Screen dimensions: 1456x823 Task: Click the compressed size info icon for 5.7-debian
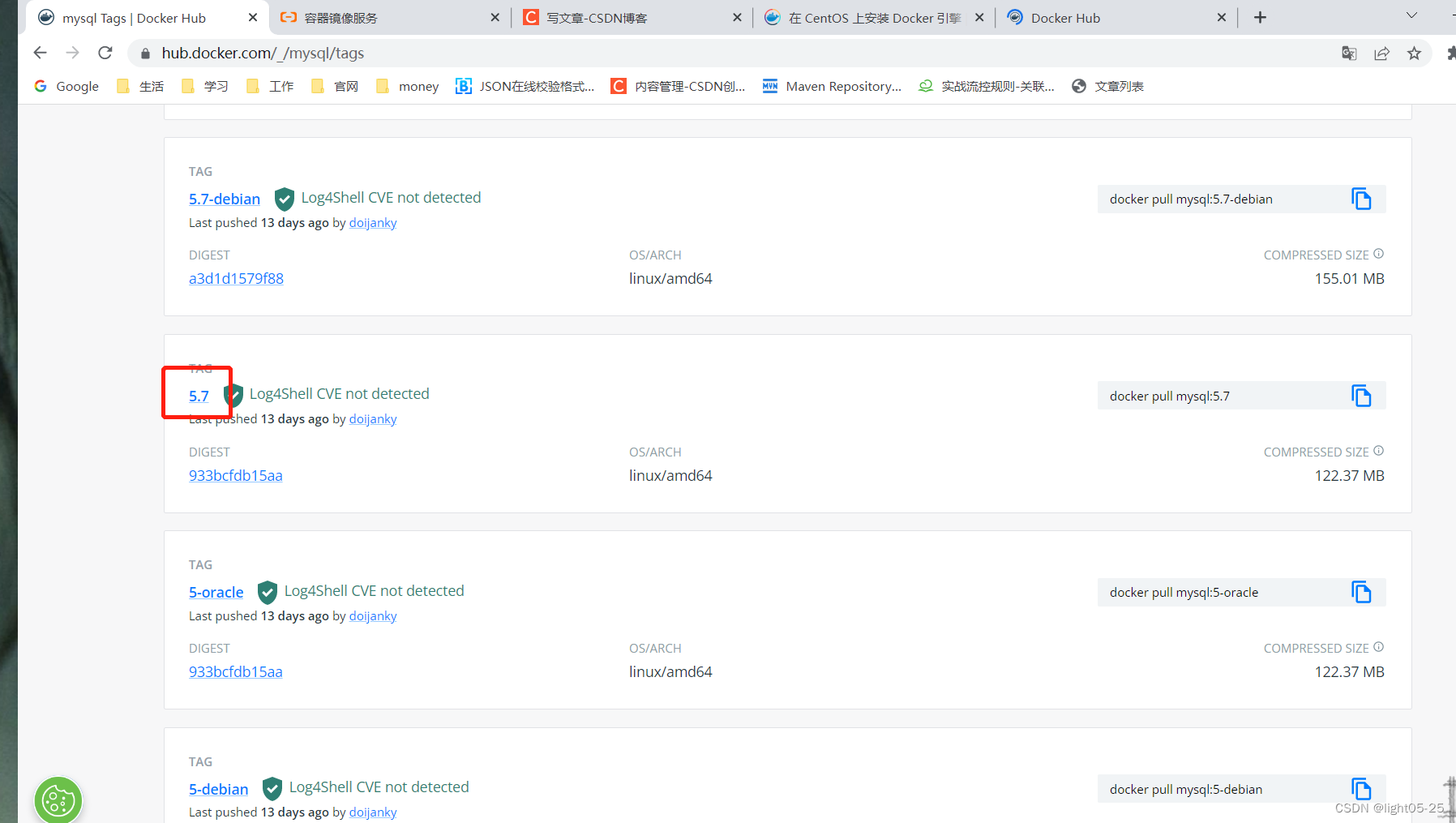coord(1378,254)
